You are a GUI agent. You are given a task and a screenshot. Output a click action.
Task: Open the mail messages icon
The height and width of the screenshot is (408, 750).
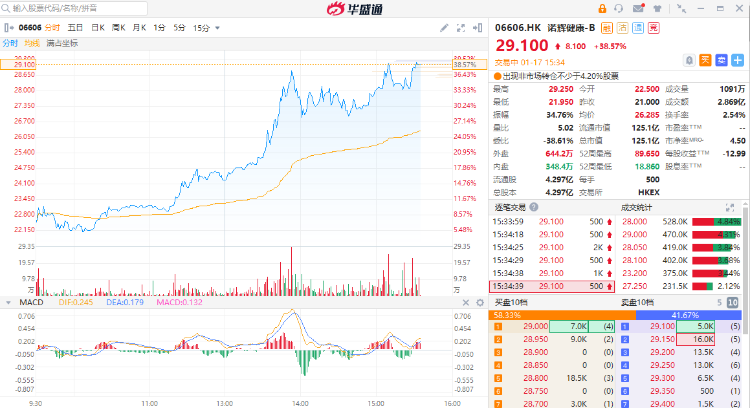tap(639, 9)
